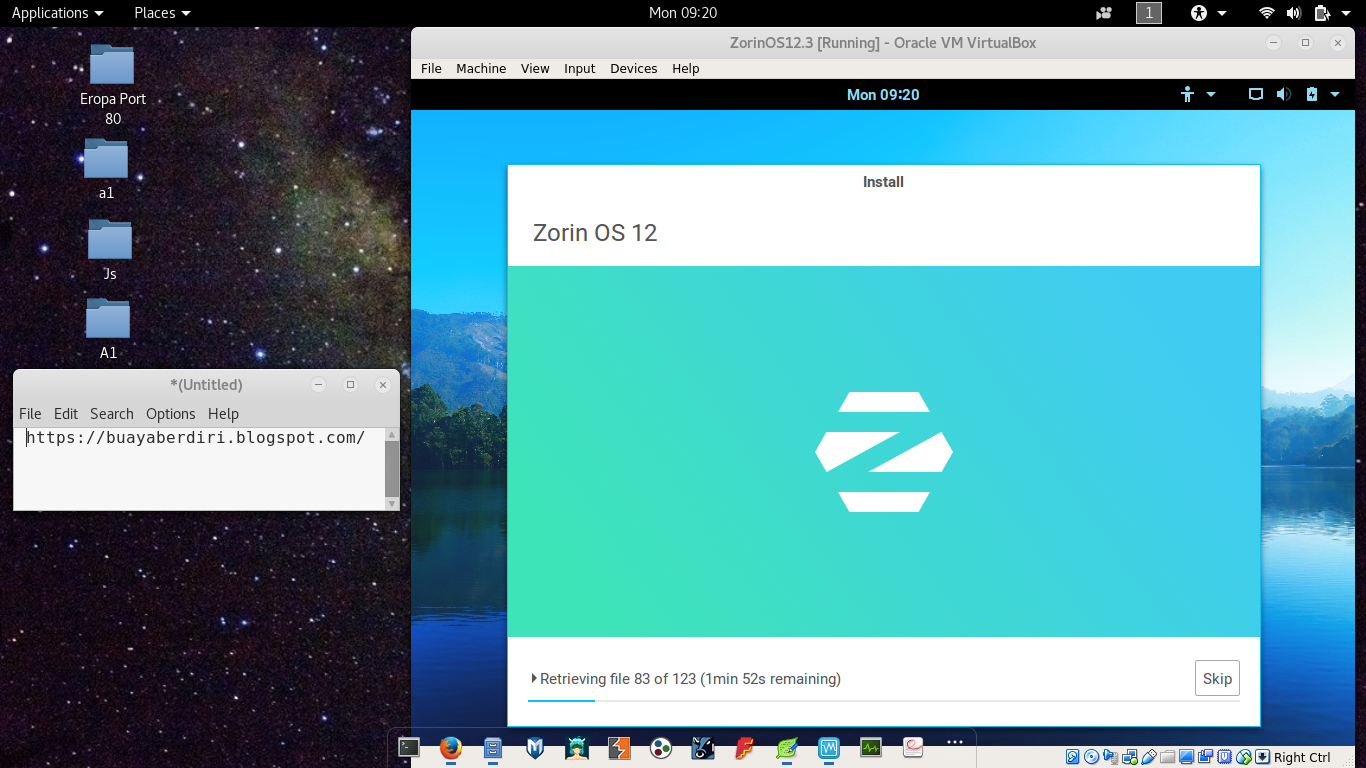This screenshot has width=1366, height=768.
Task: Open Leafpad Edit menu
Action: tap(66, 413)
